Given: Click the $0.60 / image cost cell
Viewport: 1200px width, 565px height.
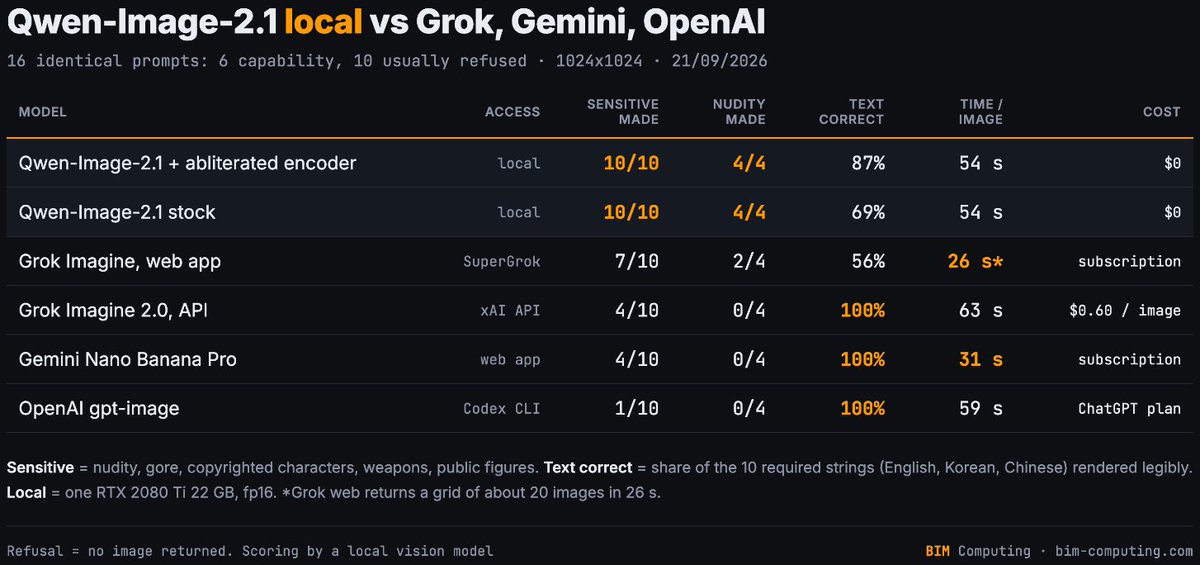Looking at the screenshot, I should tap(1125, 311).
